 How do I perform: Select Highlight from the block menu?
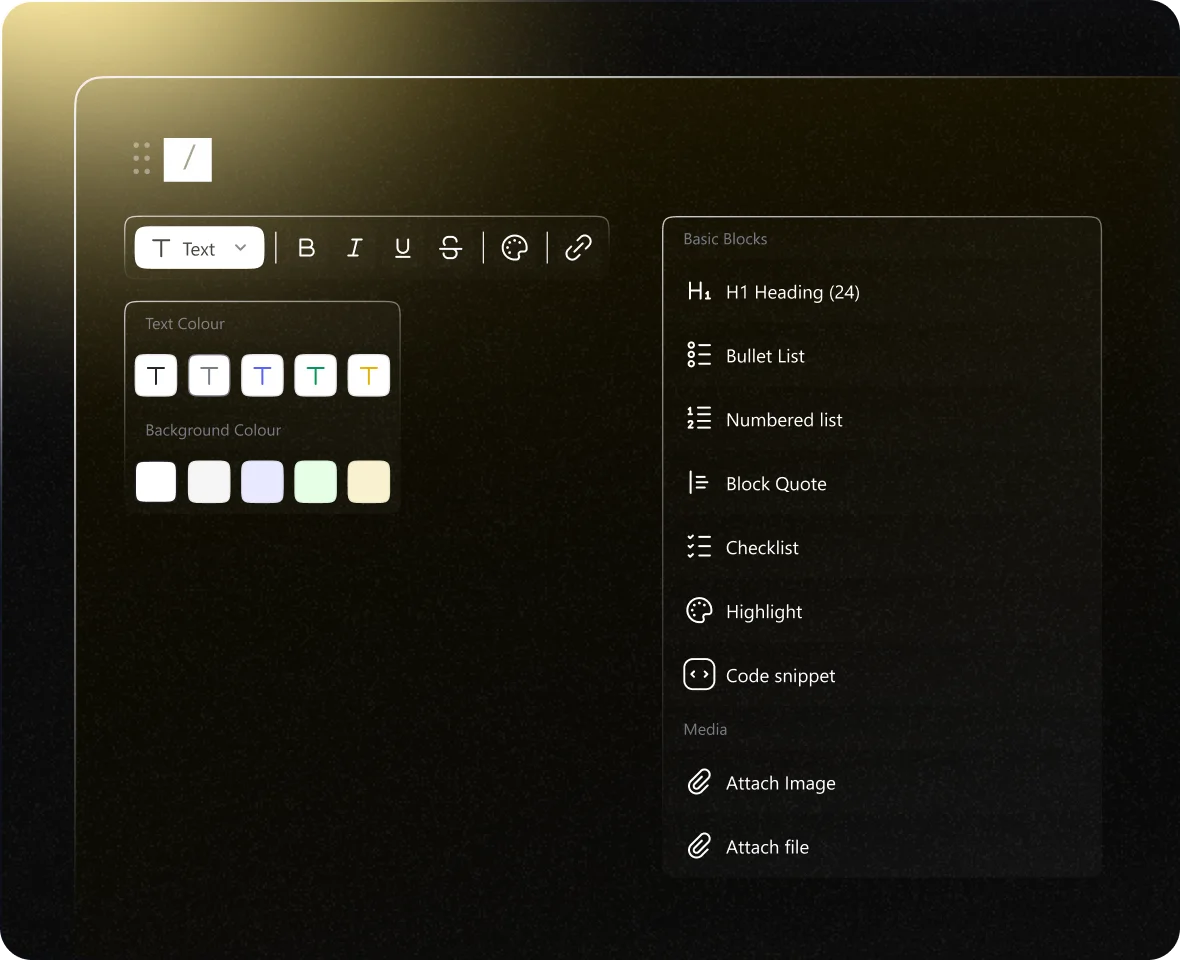point(764,612)
